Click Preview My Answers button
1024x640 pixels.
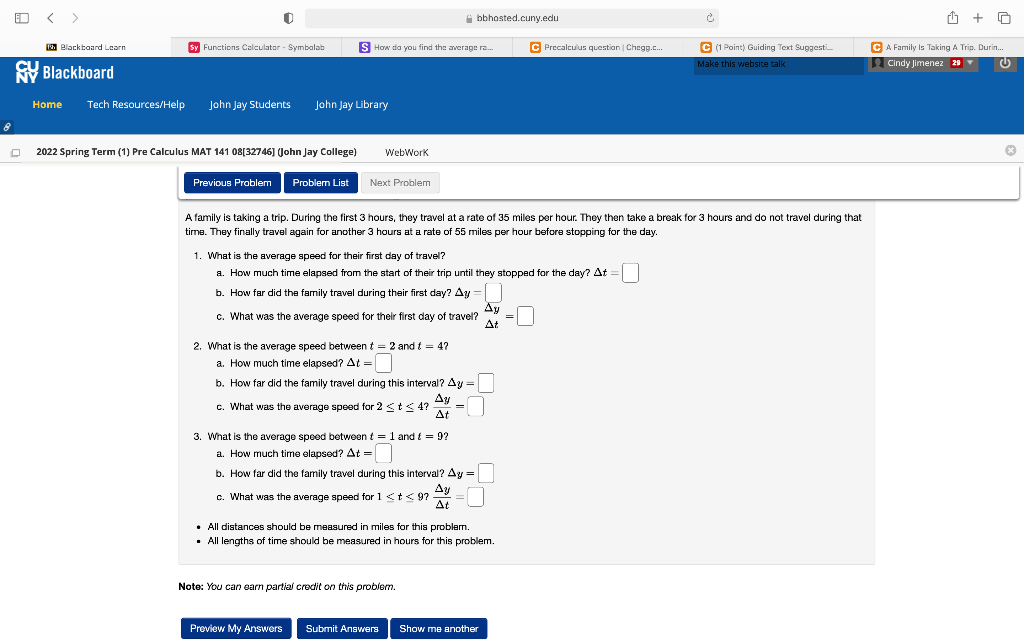click(236, 628)
